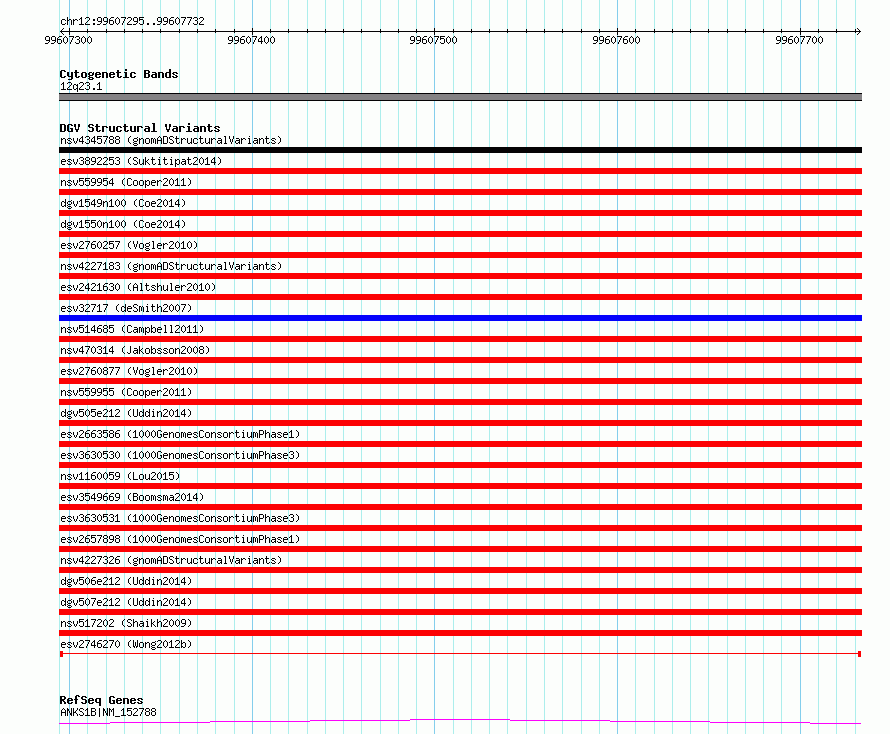Click the ruler's right arrow end
This screenshot has height=734, width=890.
(x=858, y=31)
